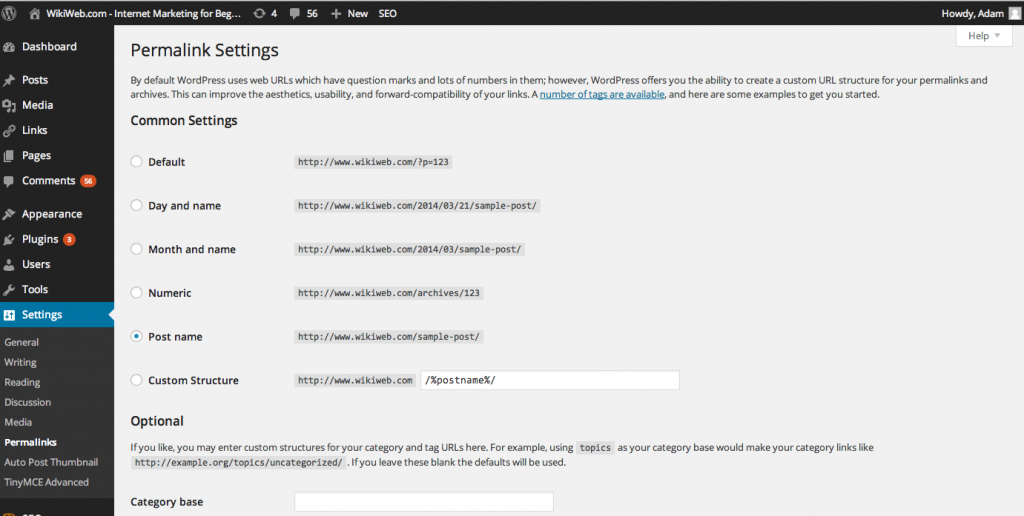Click the Posts pushpin icon

[x=9, y=80]
